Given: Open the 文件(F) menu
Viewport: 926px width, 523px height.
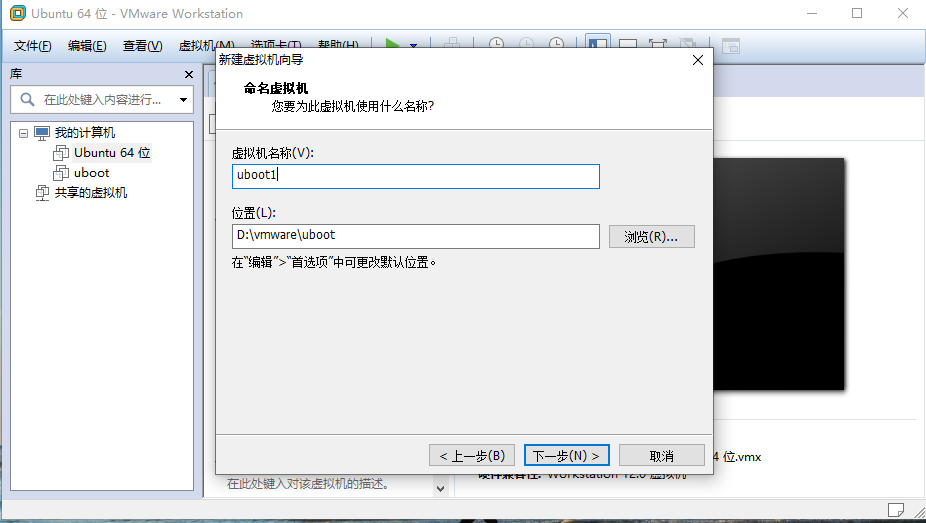Looking at the screenshot, I should pyautogui.click(x=32, y=46).
